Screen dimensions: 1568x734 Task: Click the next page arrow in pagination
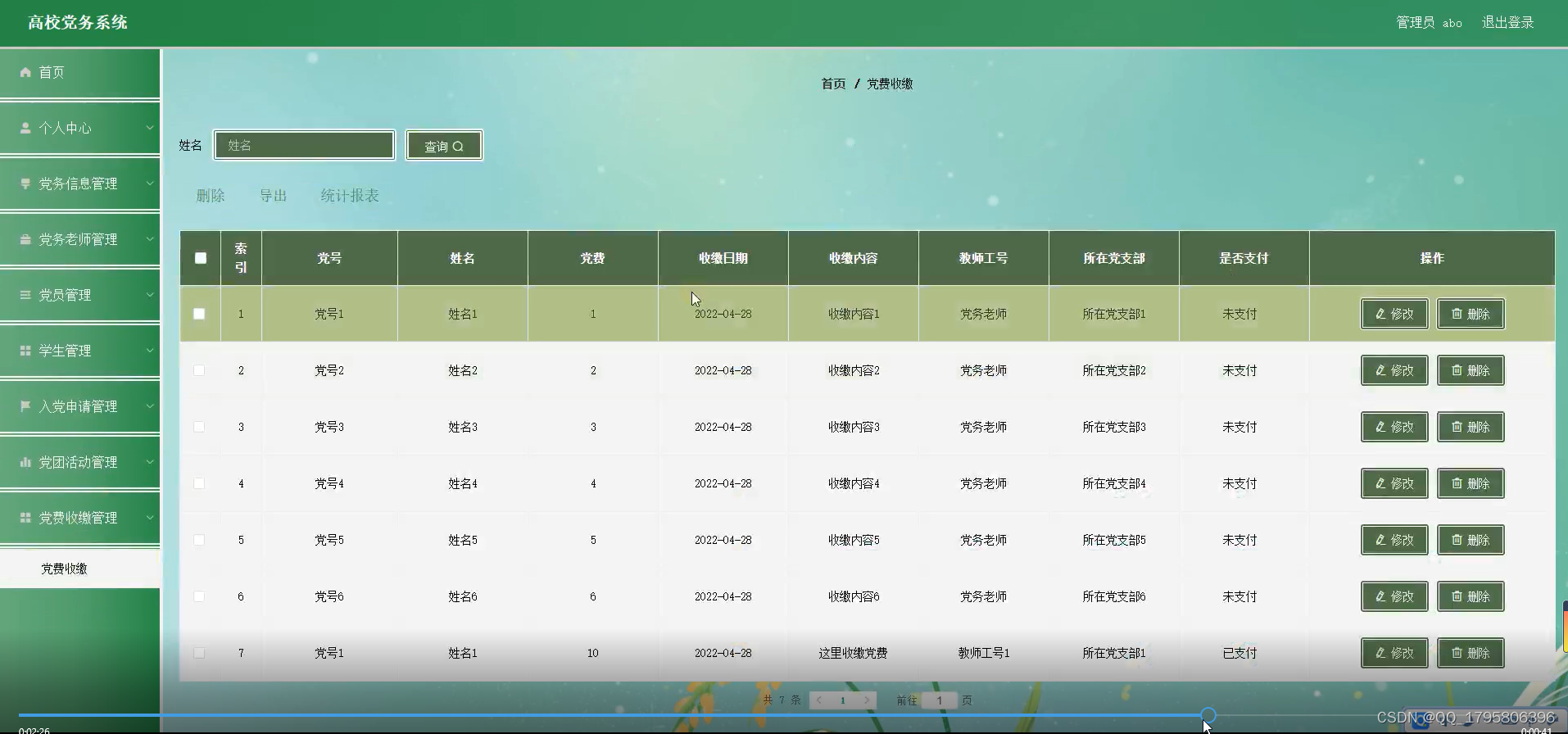pyautogui.click(x=867, y=700)
